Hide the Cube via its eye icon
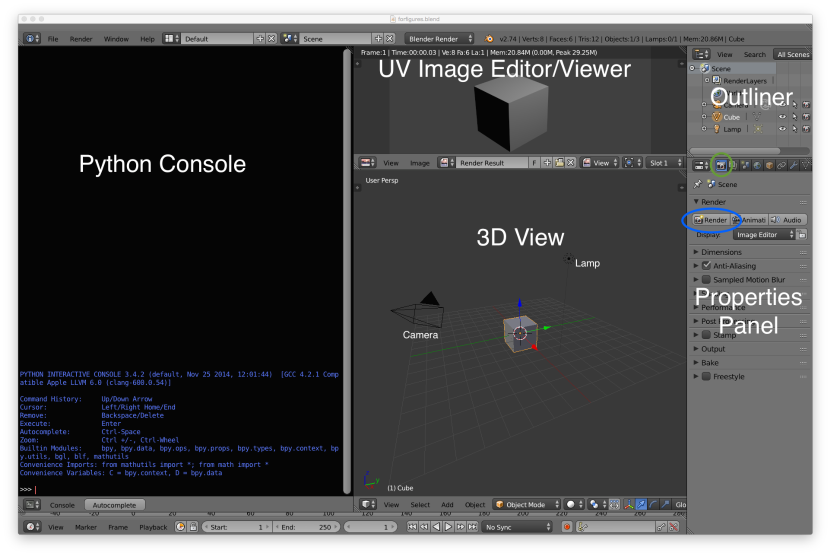 tap(782, 117)
